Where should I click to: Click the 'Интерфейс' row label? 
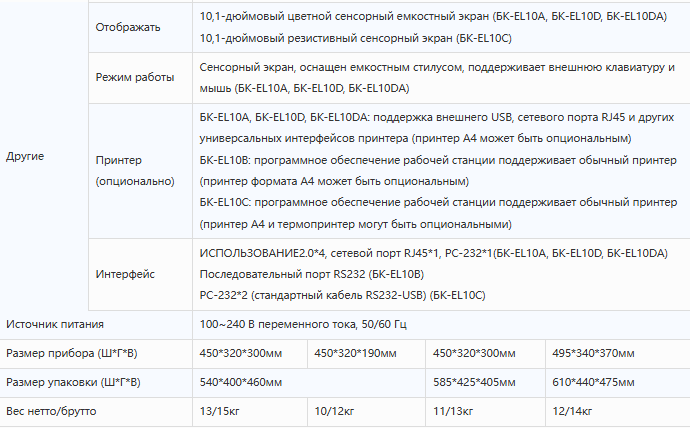point(140,274)
